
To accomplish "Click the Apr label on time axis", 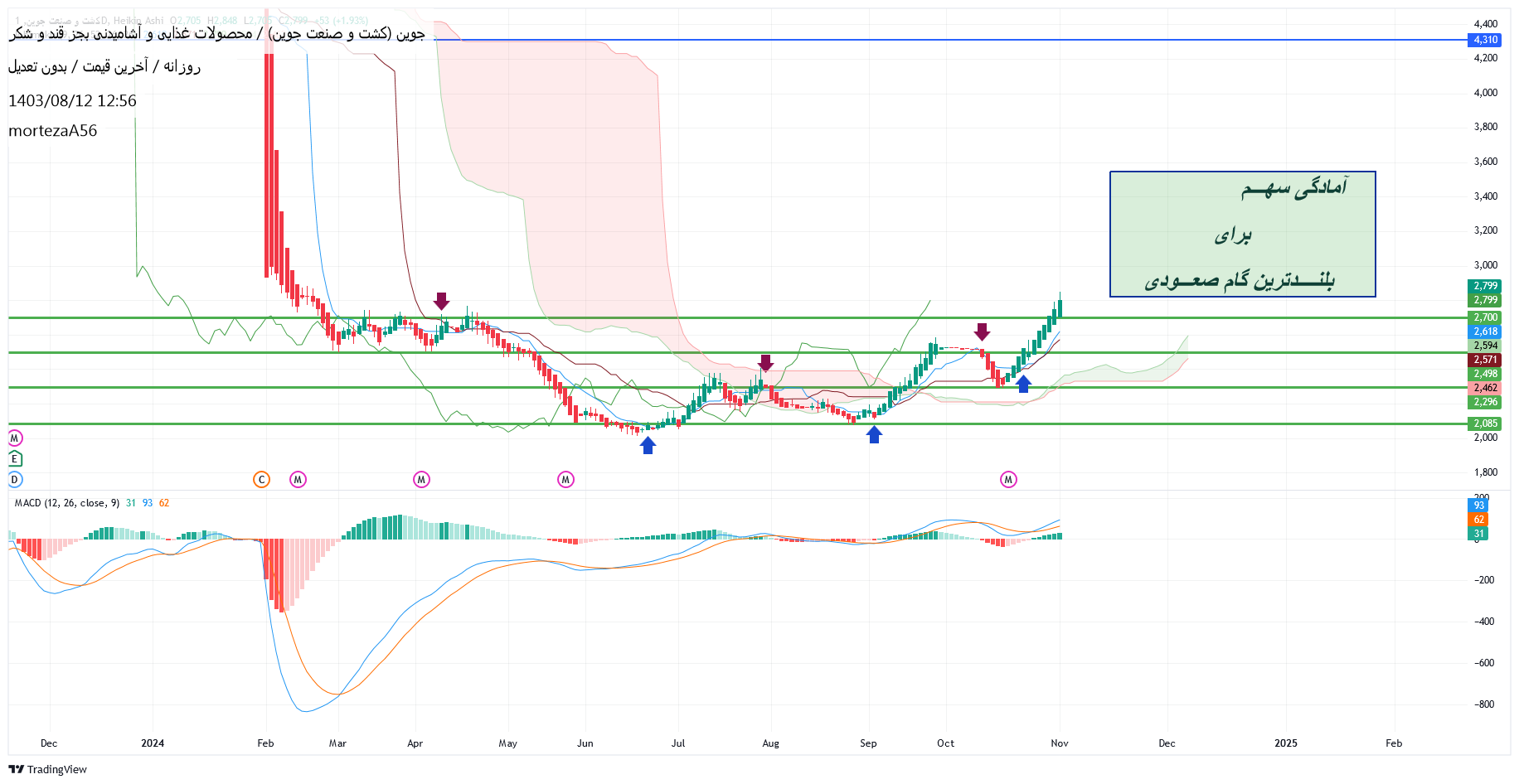I will [x=415, y=743].
